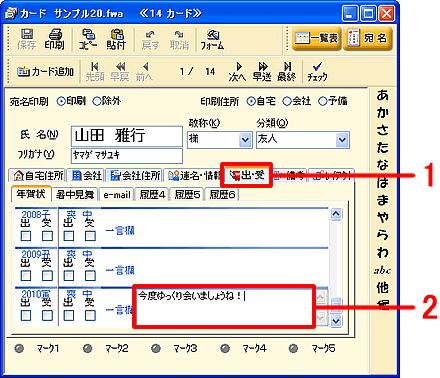The height and width of the screenshot is (378, 440).
Task: Open the フォーム form icon
Action: [212, 40]
